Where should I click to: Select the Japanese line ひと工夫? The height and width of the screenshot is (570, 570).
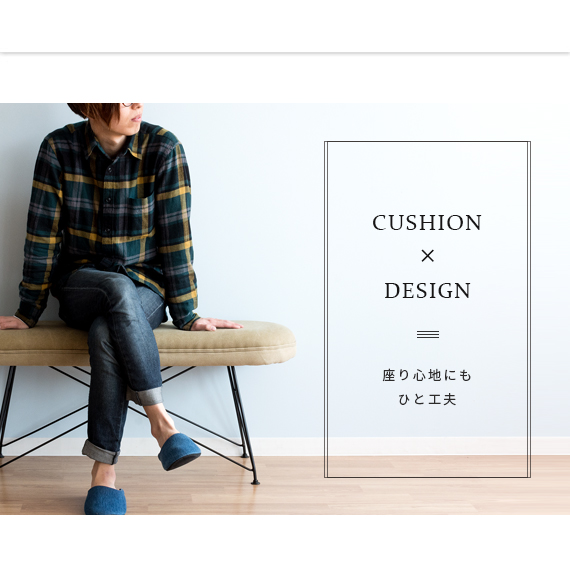(427, 399)
